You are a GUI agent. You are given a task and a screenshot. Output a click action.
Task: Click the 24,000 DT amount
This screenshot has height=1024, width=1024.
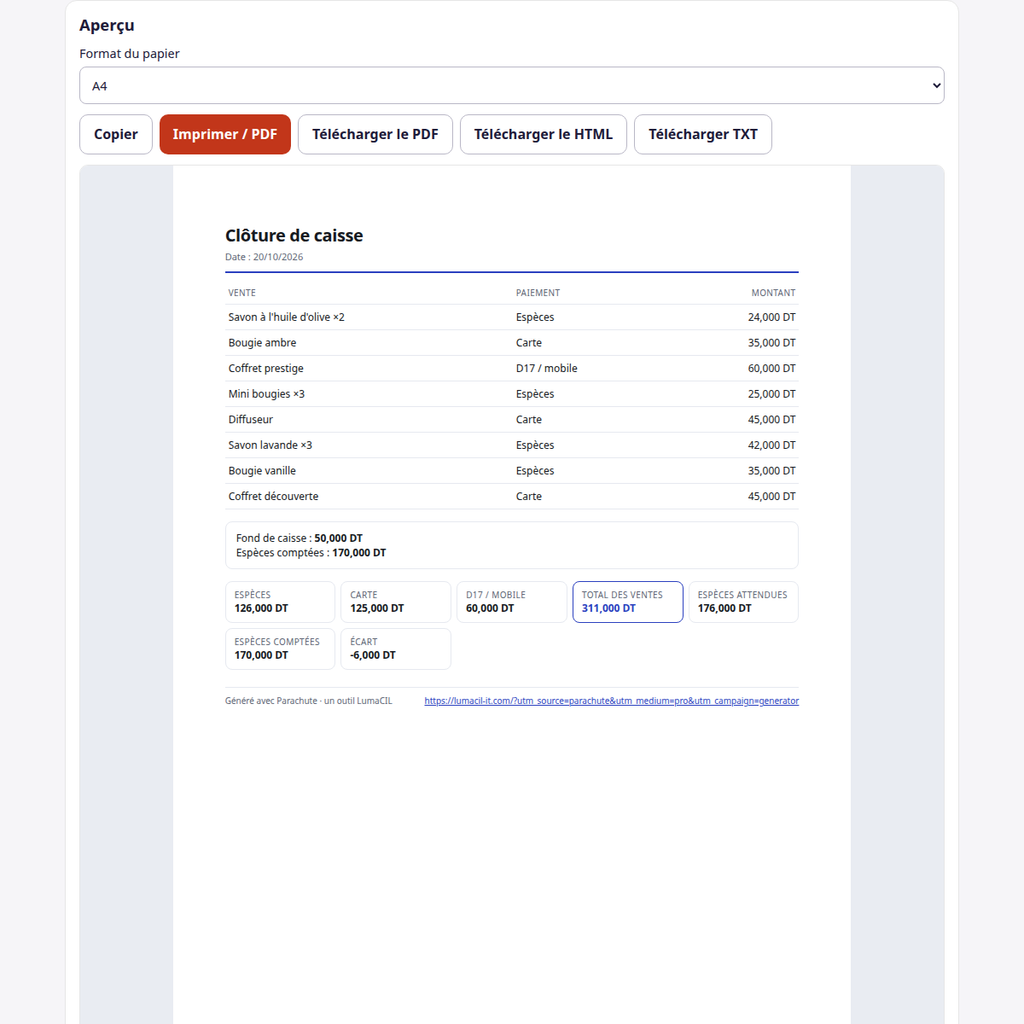tap(771, 317)
